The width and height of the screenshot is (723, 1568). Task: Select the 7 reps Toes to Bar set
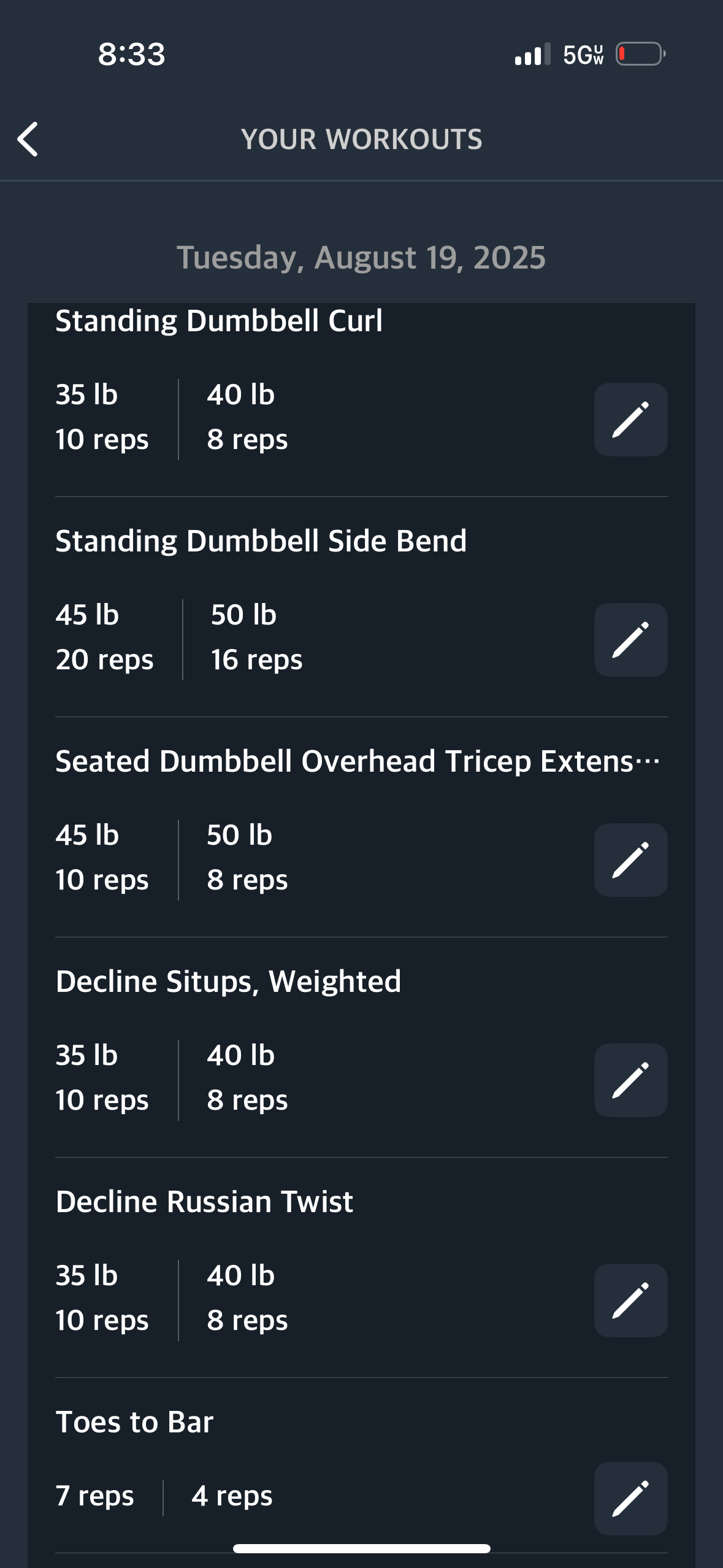[x=94, y=1496]
